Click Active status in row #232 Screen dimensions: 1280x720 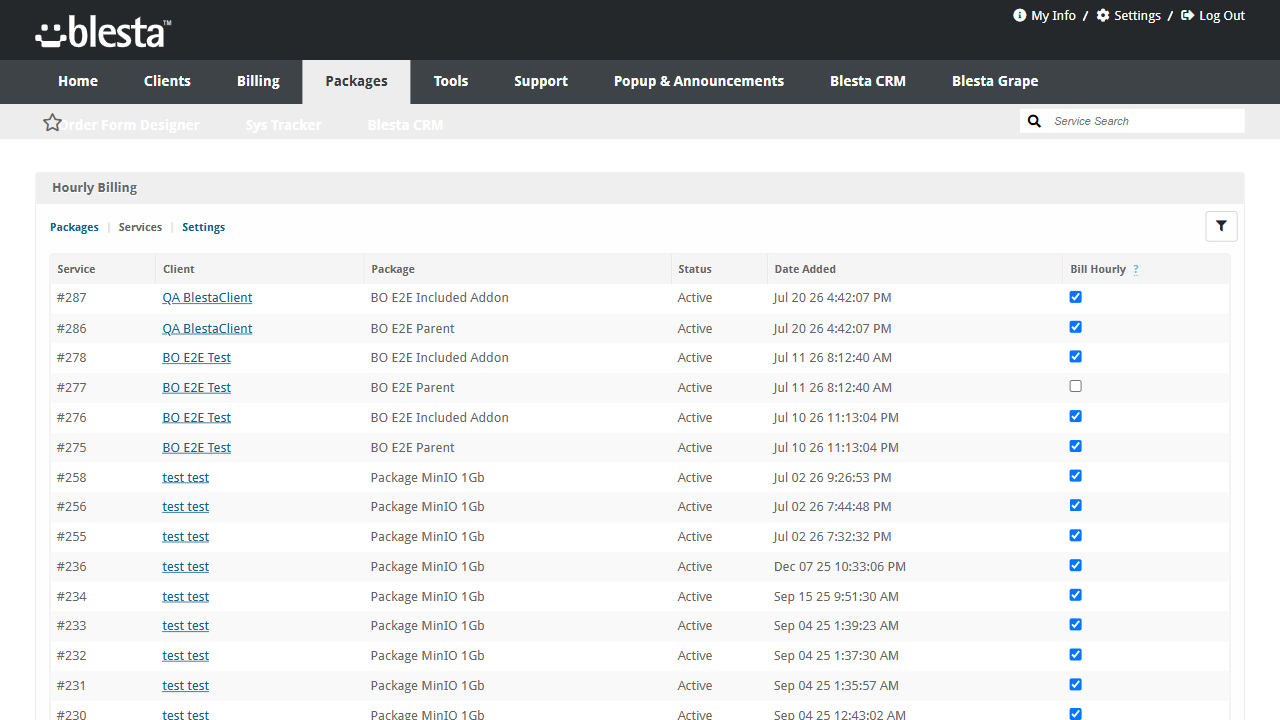tap(695, 655)
